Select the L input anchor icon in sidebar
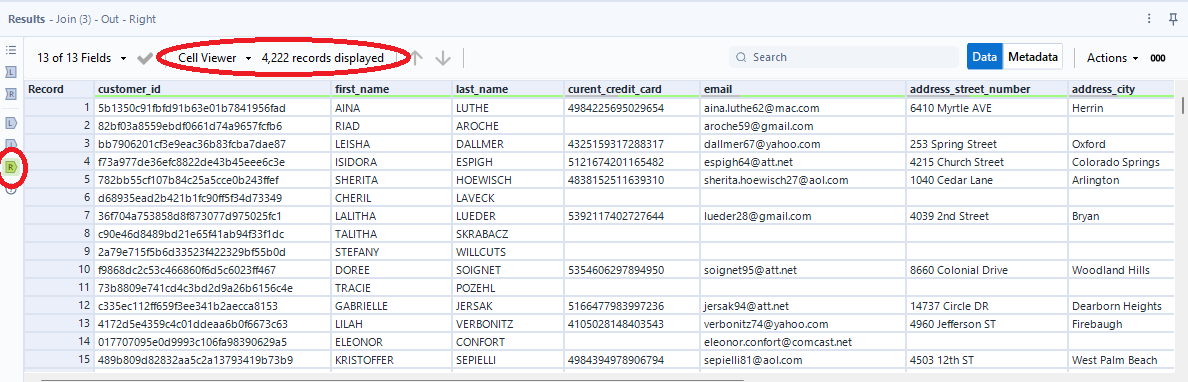1188x382 pixels. [x=11, y=72]
